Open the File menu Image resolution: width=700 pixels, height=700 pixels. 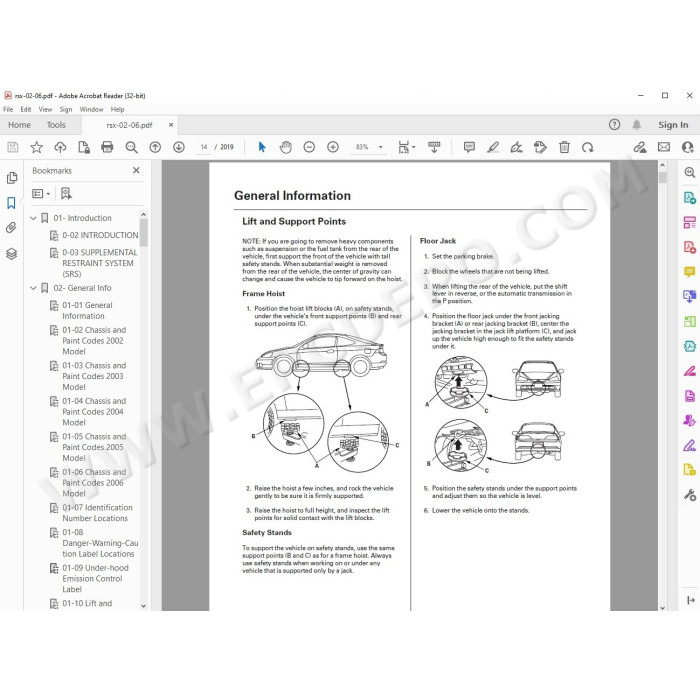[x=8, y=109]
